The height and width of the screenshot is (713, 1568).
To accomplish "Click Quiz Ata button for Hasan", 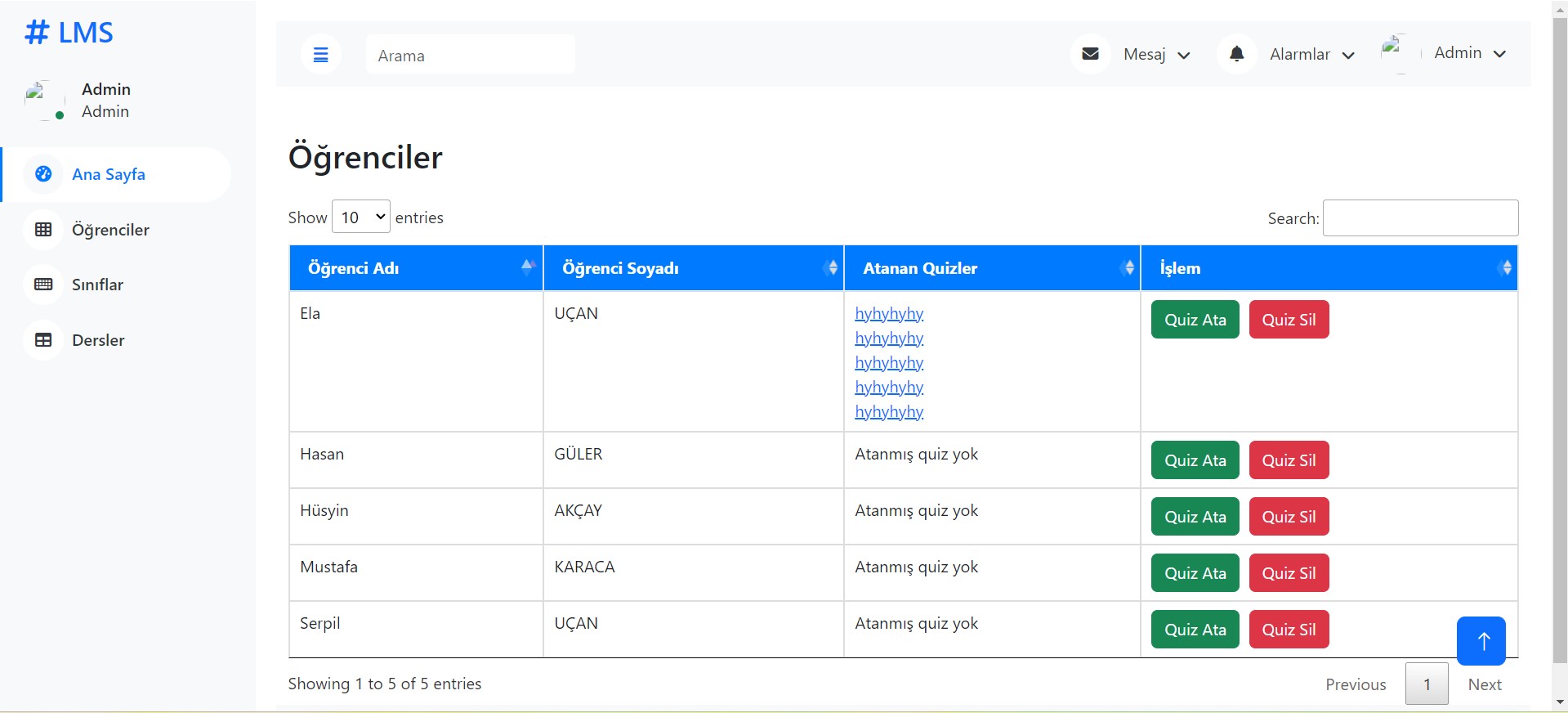I will point(1195,460).
